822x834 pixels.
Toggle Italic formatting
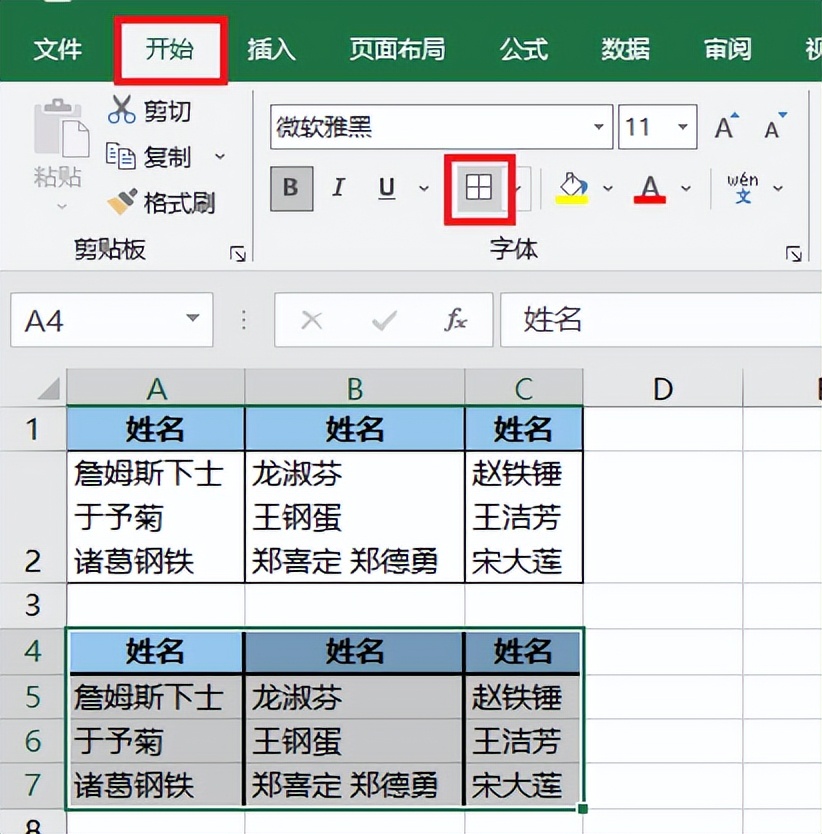click(x=337, y=188)
